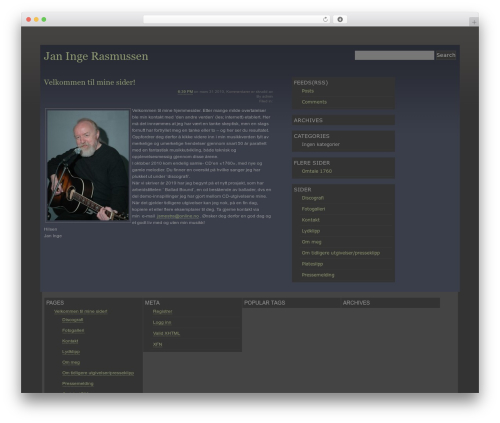Open Kontakt in footer Pages list
Screen dimensions: 500x423
click(70, 341)
